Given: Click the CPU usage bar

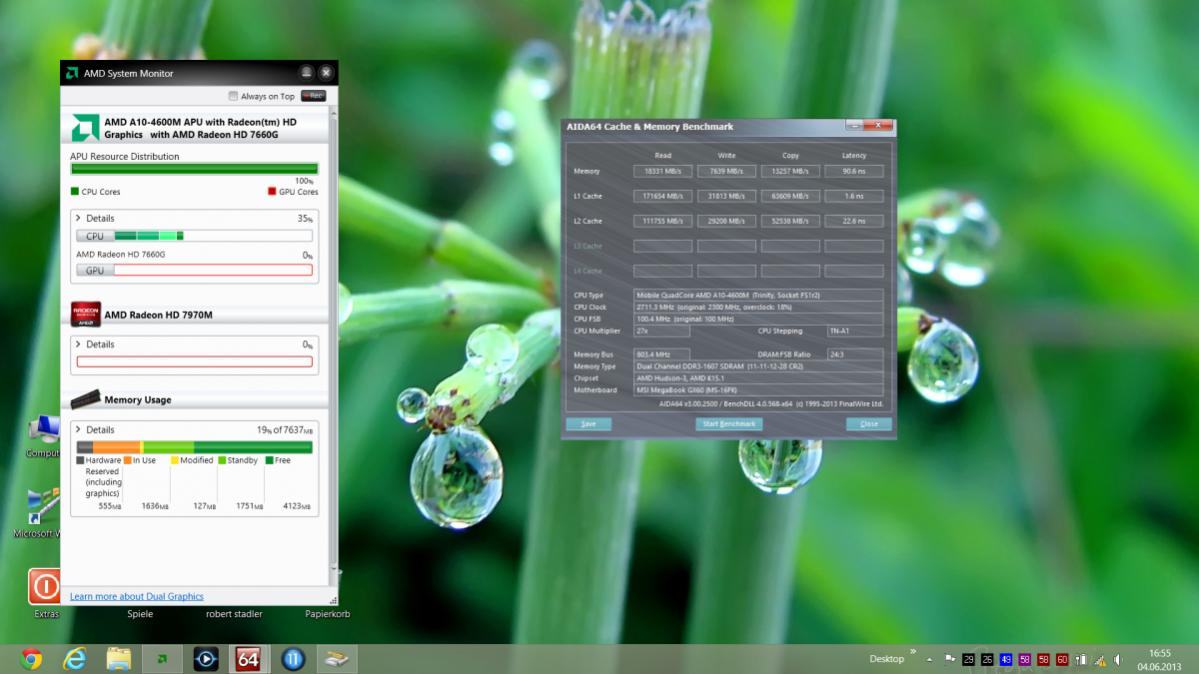Looking at the screenshot, I should tap(194, 236).
